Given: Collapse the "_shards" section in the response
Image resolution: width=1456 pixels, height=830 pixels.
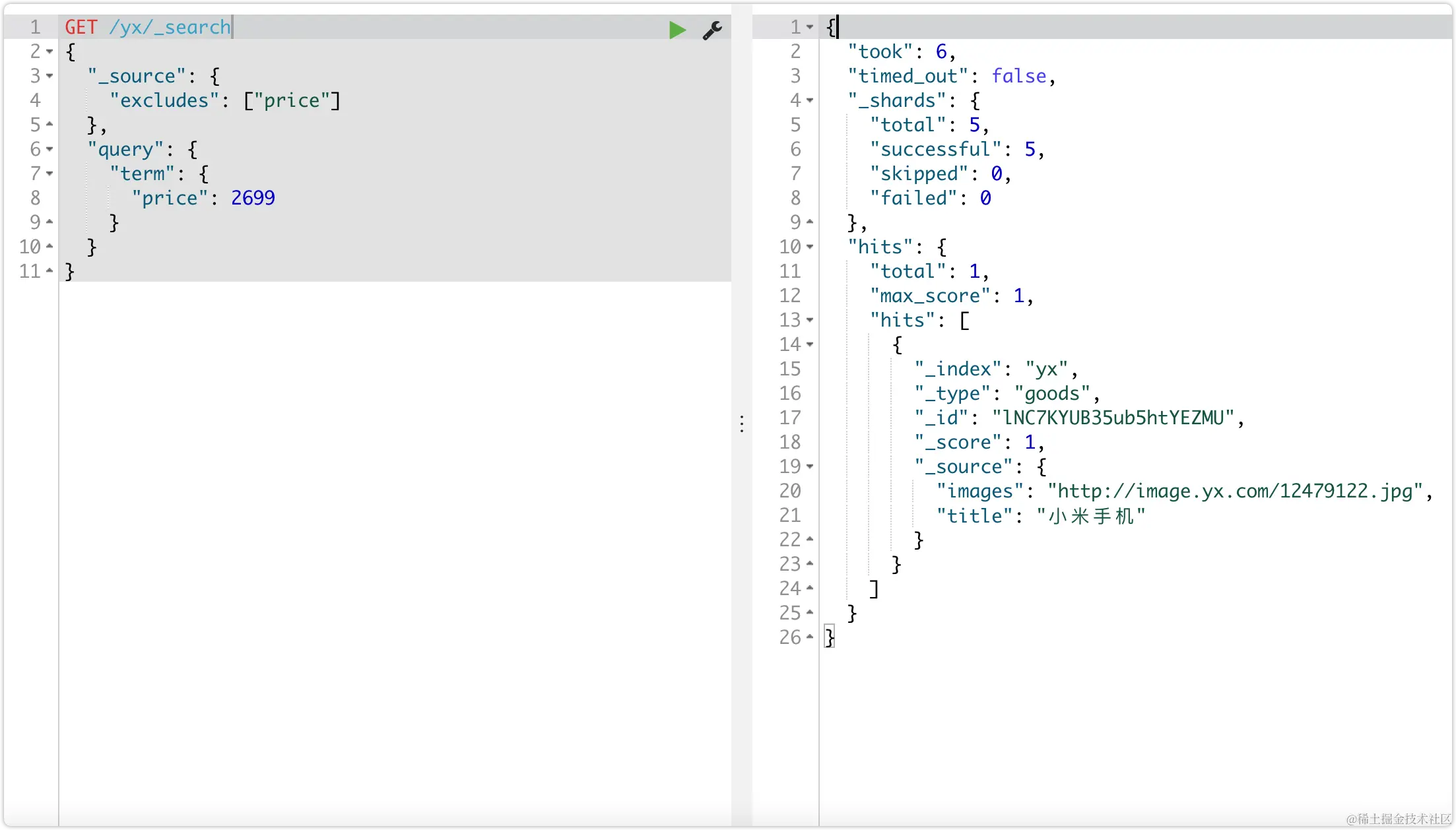Looking at the screenshot, I should click(x=810, y=100).
